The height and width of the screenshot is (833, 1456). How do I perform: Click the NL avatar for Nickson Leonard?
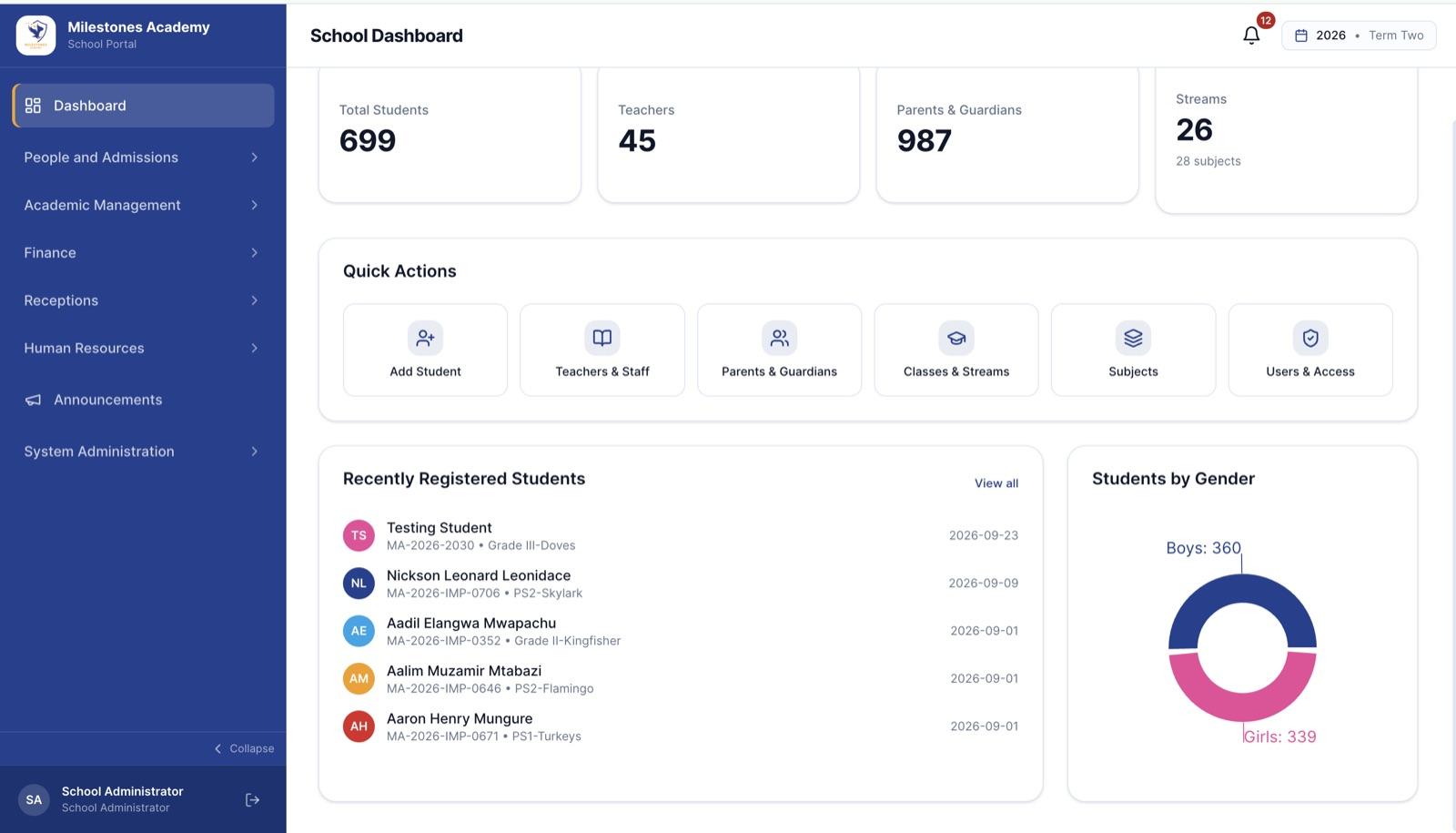point(359,584)
